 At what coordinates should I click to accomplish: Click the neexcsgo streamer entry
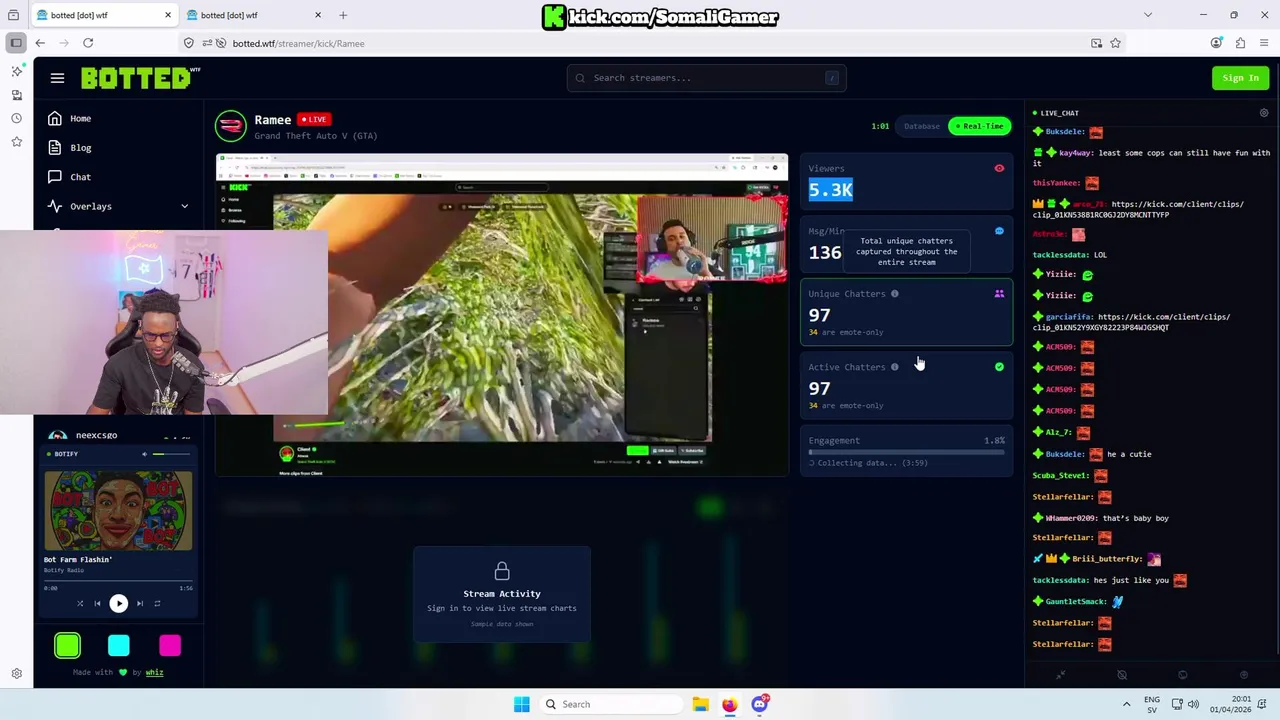coord(118,435)
